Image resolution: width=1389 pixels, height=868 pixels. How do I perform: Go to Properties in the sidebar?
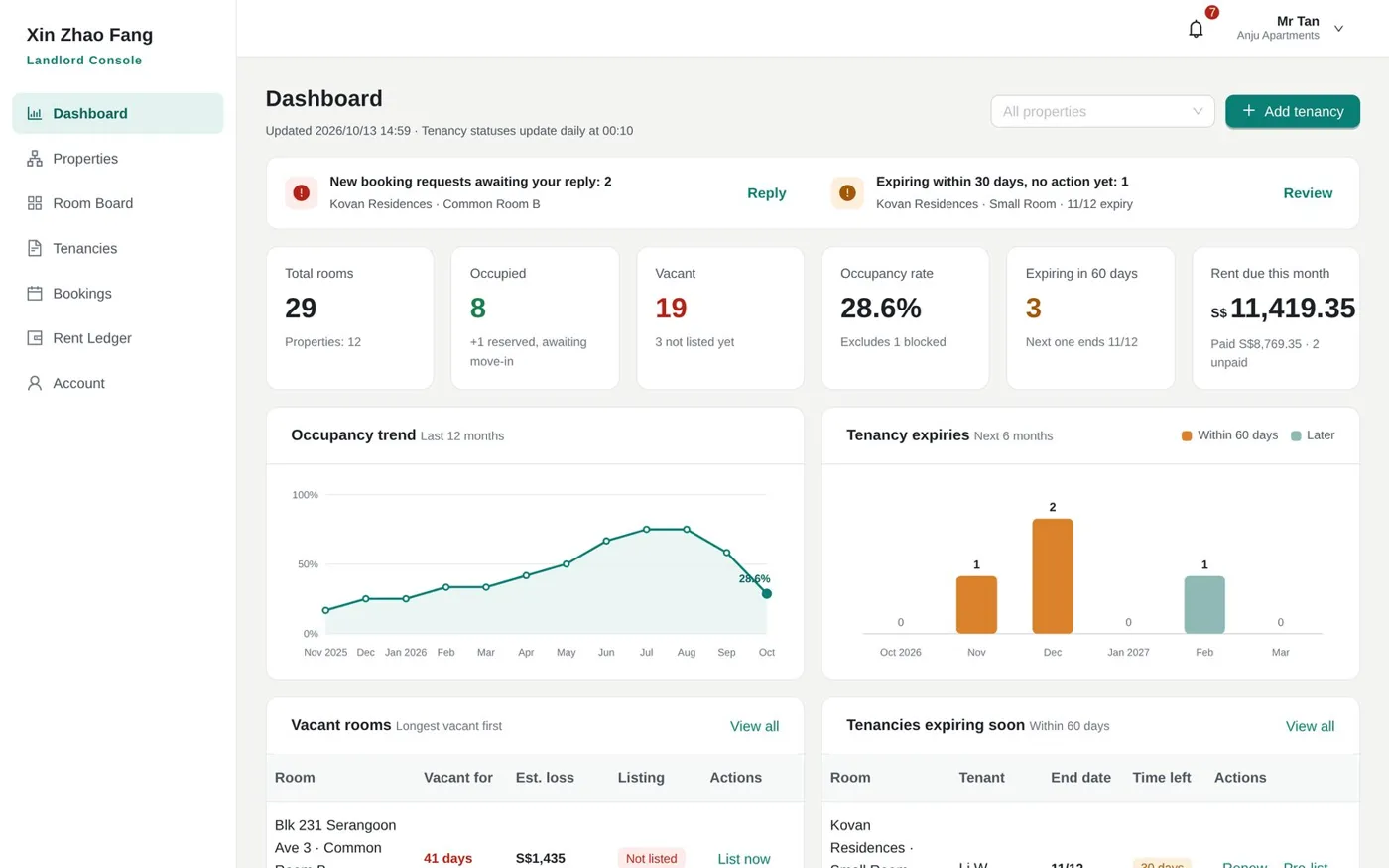coord(118,159)
